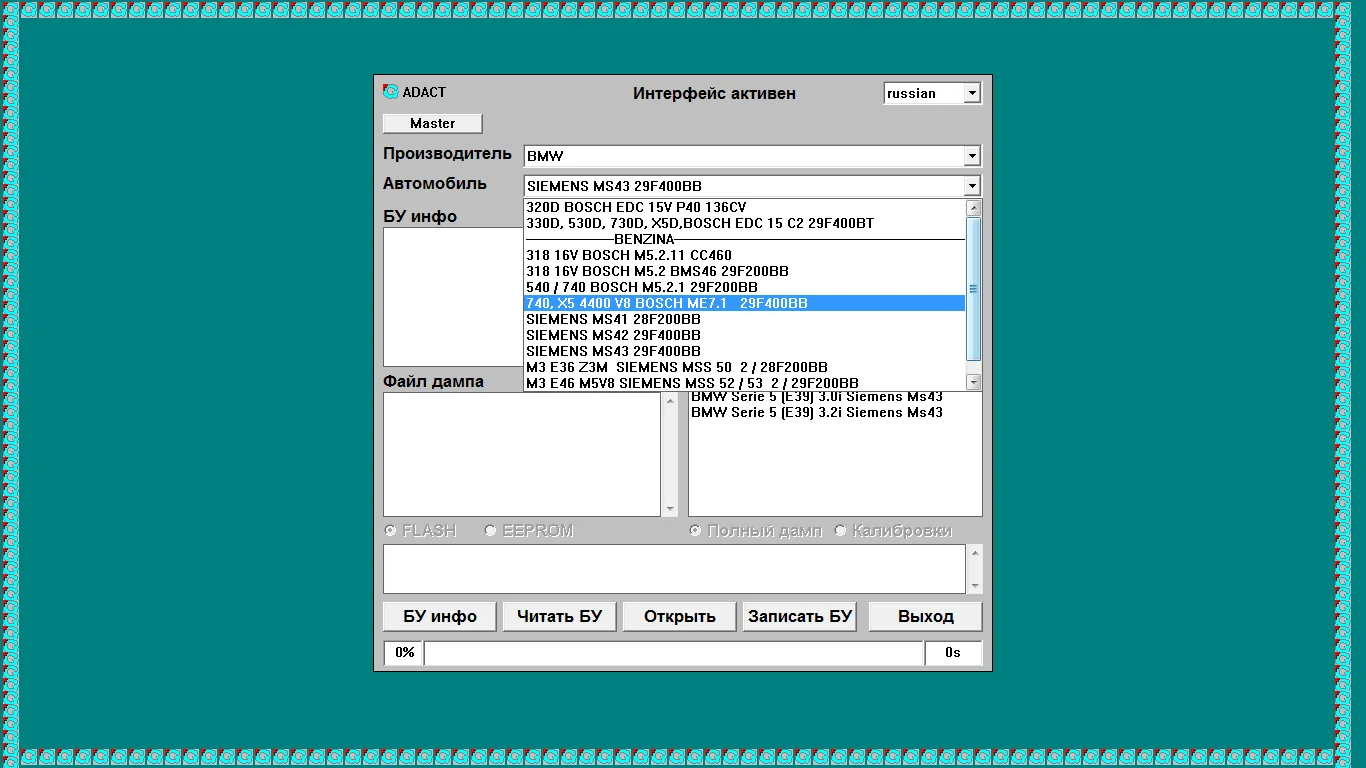Image resolution: width=1366 pixels, height=768 pixels.
Task: Click inside the Файл дампа text area
Action: point(523,454)
